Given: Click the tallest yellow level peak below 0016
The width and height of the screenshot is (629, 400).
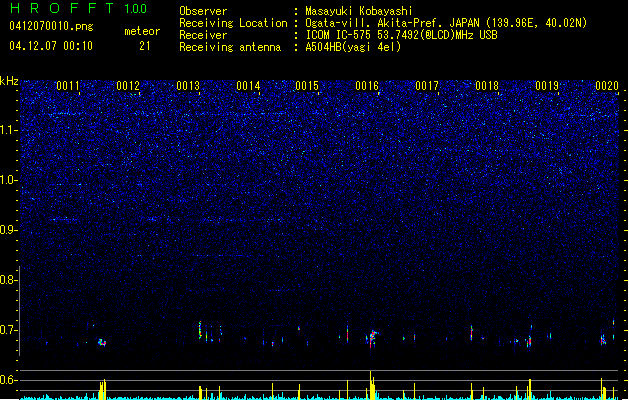Looking at the screenshot, I should [371, 384].
